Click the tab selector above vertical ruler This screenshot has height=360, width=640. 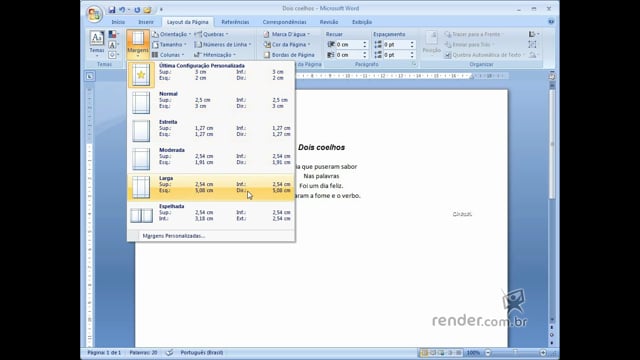point(90,76)
